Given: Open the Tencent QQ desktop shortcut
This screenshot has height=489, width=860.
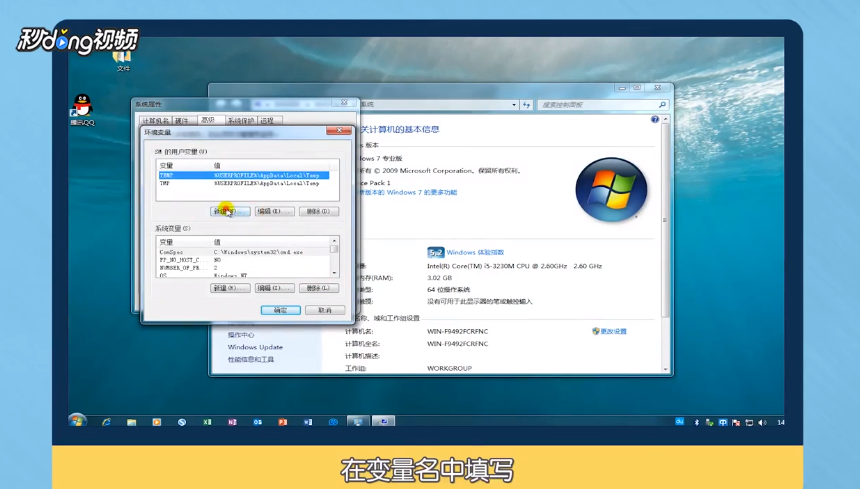Looking at the screenshot, I should pos(82,110).
